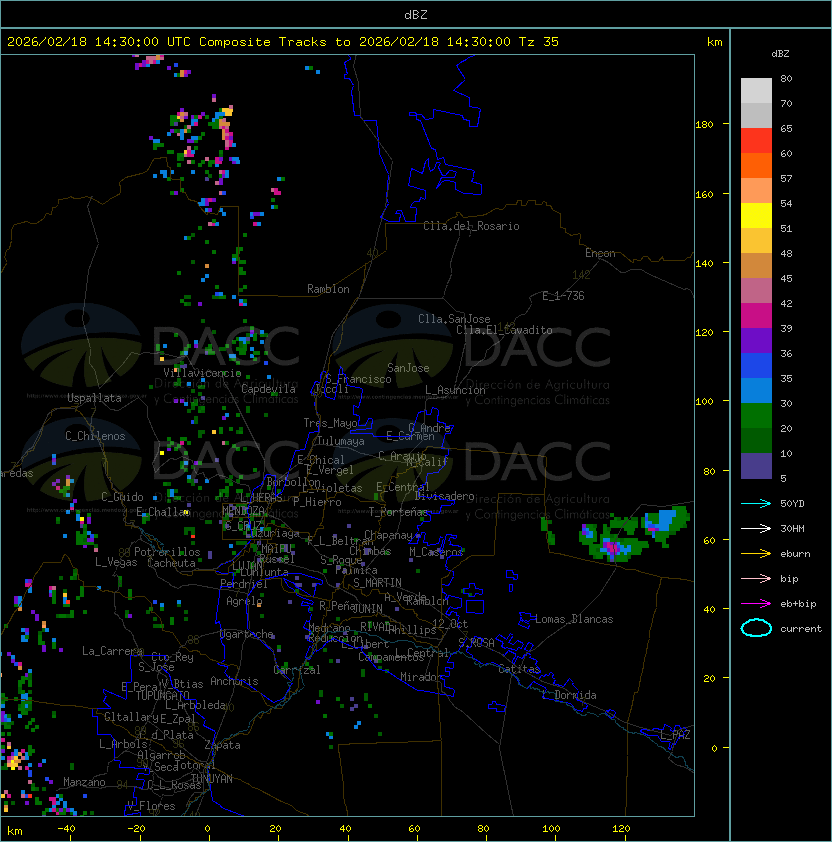Click the '120' km tick on horizontal axis
The width and height of the screenshot is (832, 842).
(621, 829)
